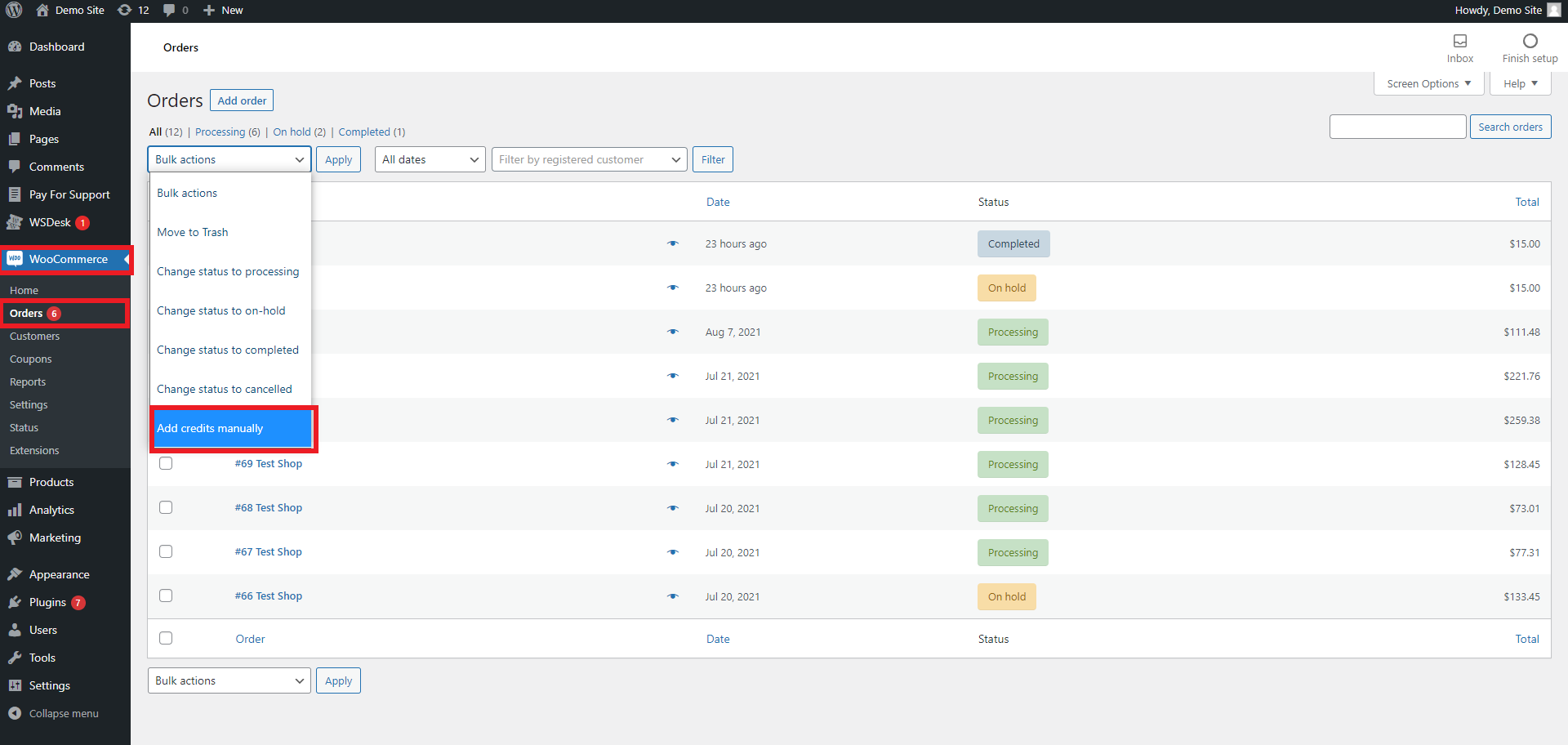1568x745 pixels.
Task: Preview the Aug 7, 2021 order
Action: pos(673,332)
